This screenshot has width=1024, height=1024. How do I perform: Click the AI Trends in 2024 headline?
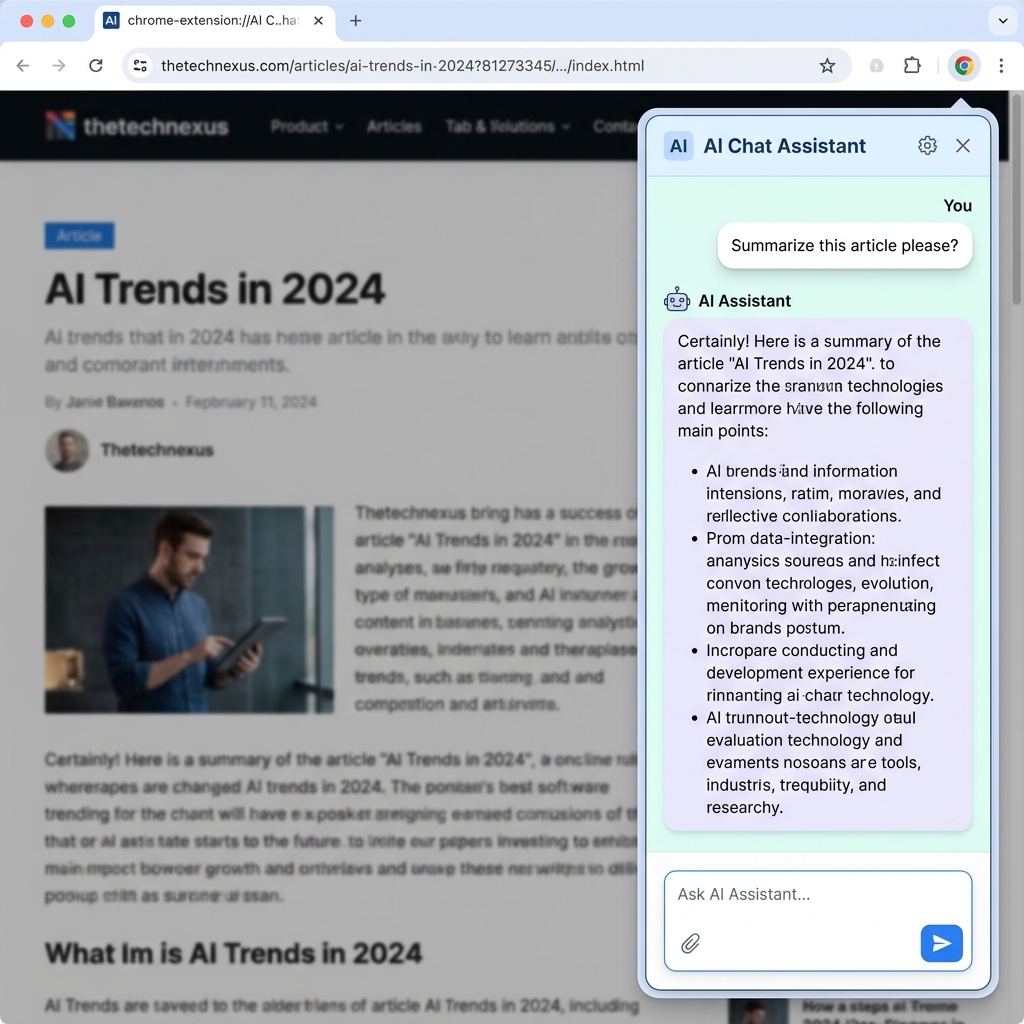tap(215, 289)
